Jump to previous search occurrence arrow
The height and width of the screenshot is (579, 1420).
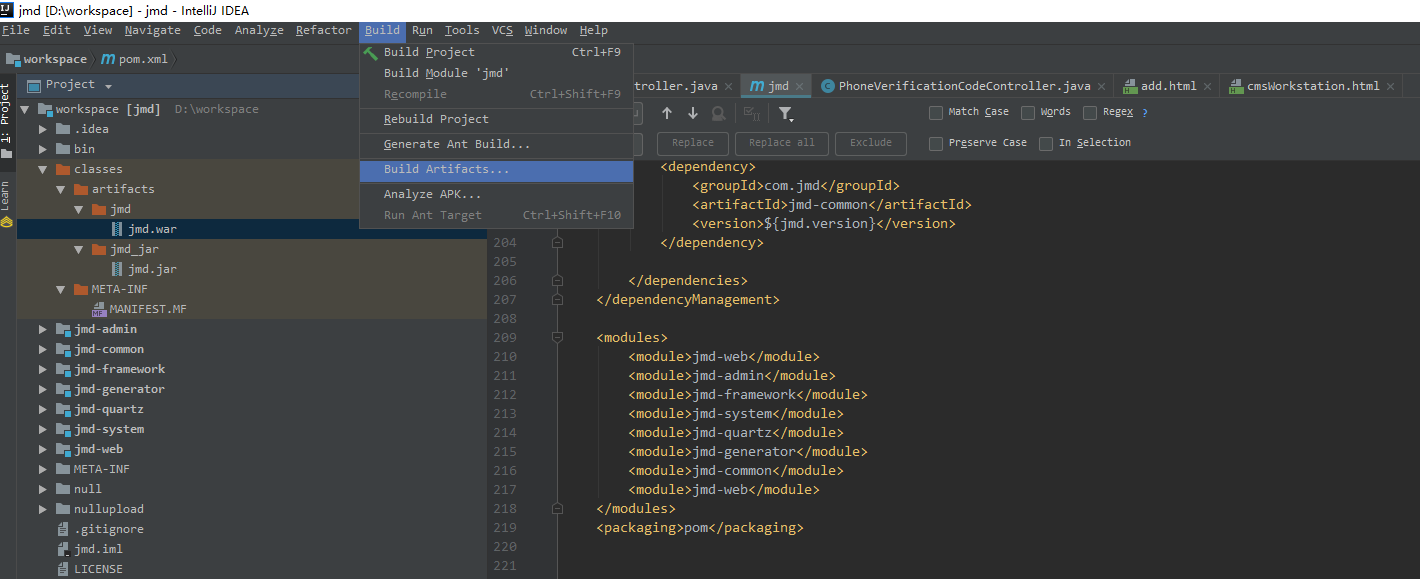(x=667, y=113)
